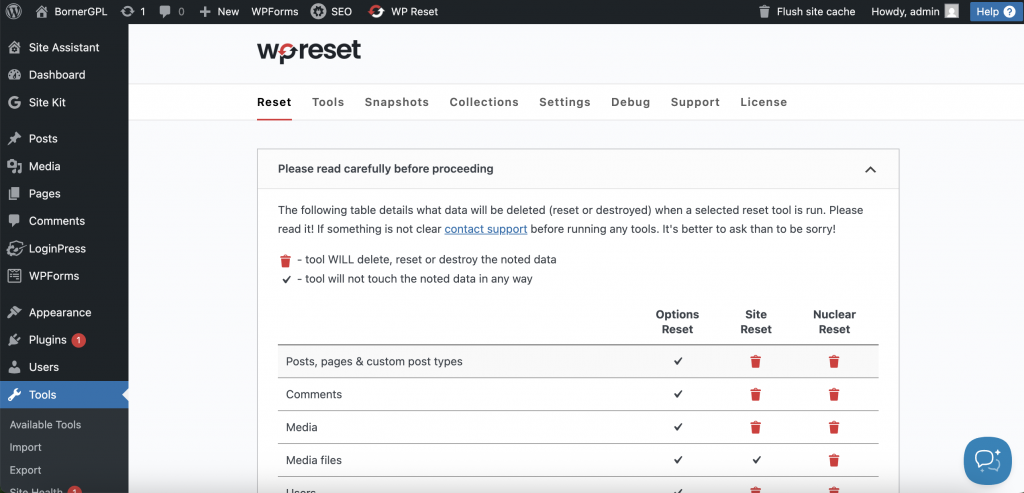
Task: Click Media row Site Reset trash icon
Action: 756,427
